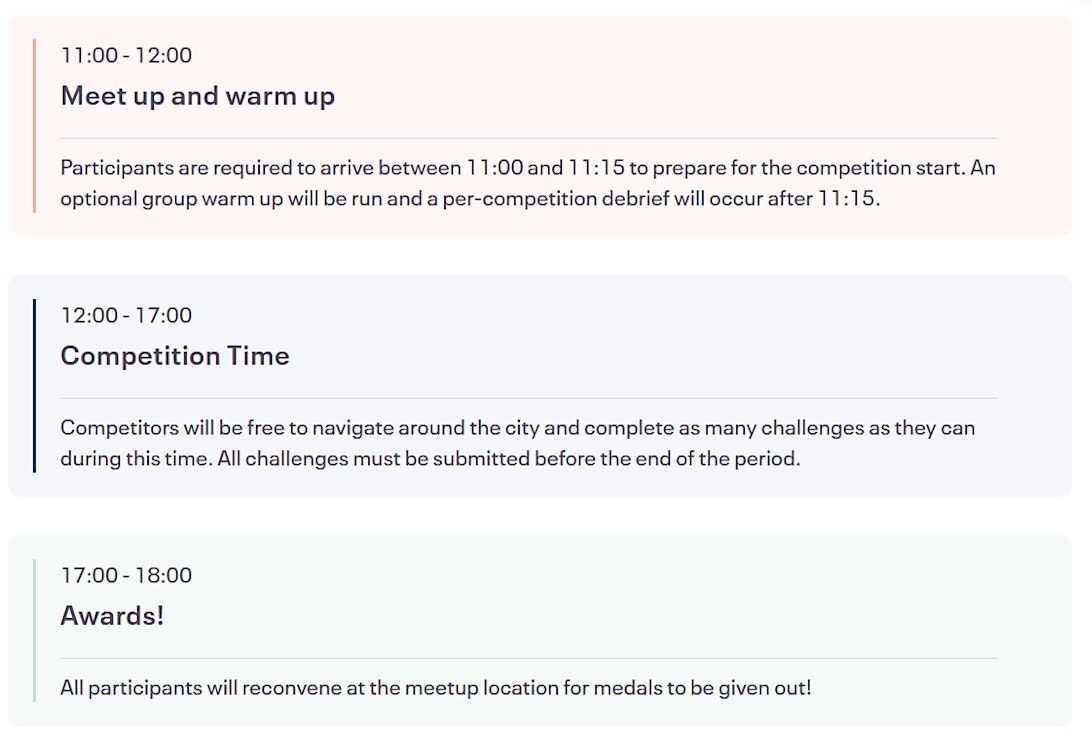The height and width of the screenshot is (740, 1092).
Task: Click the Meet up and warm up heading
Action: click(x=197, y=96)
